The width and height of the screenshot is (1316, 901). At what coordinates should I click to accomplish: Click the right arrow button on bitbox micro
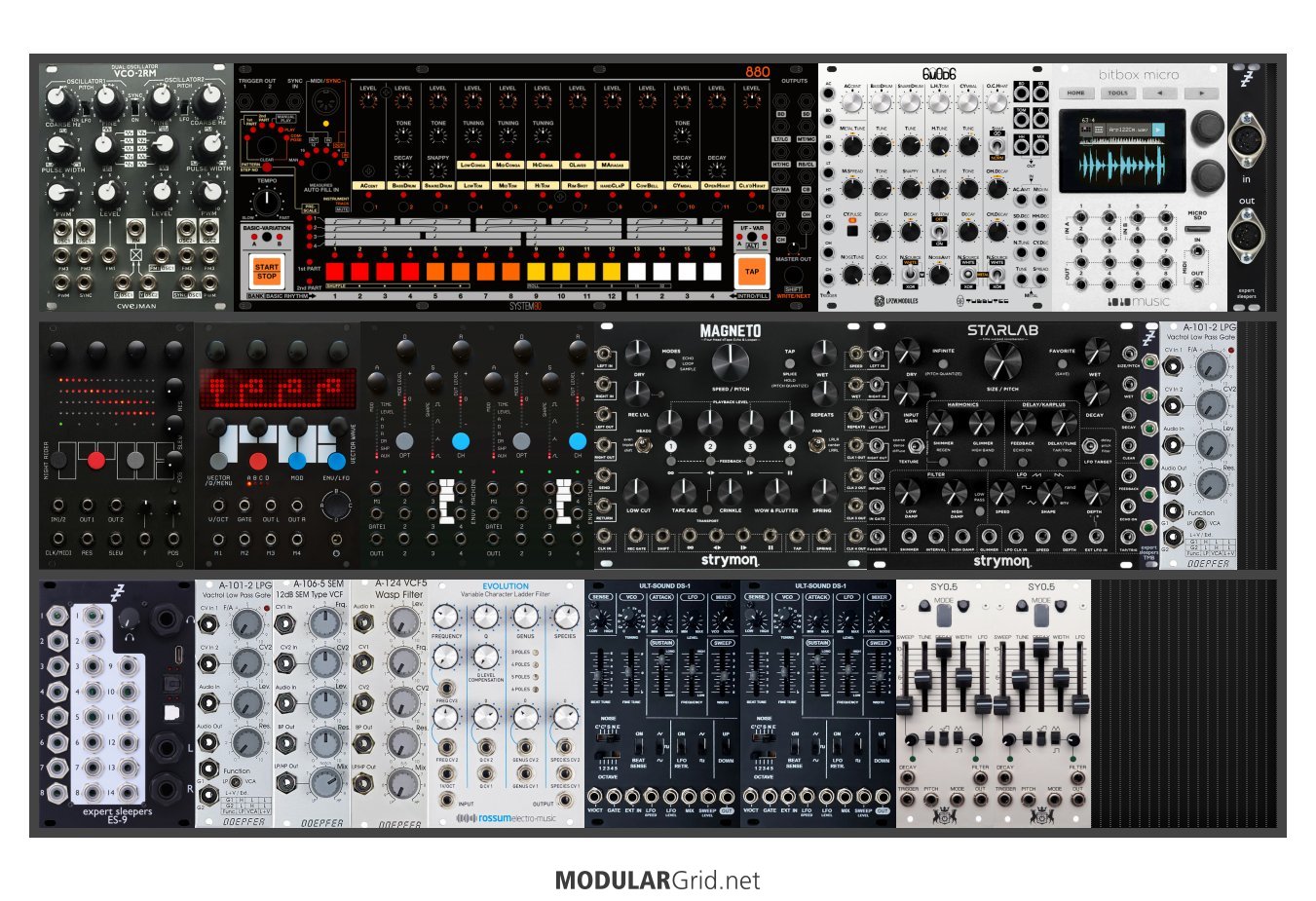pyautogui.click(x=1201, y=94)
